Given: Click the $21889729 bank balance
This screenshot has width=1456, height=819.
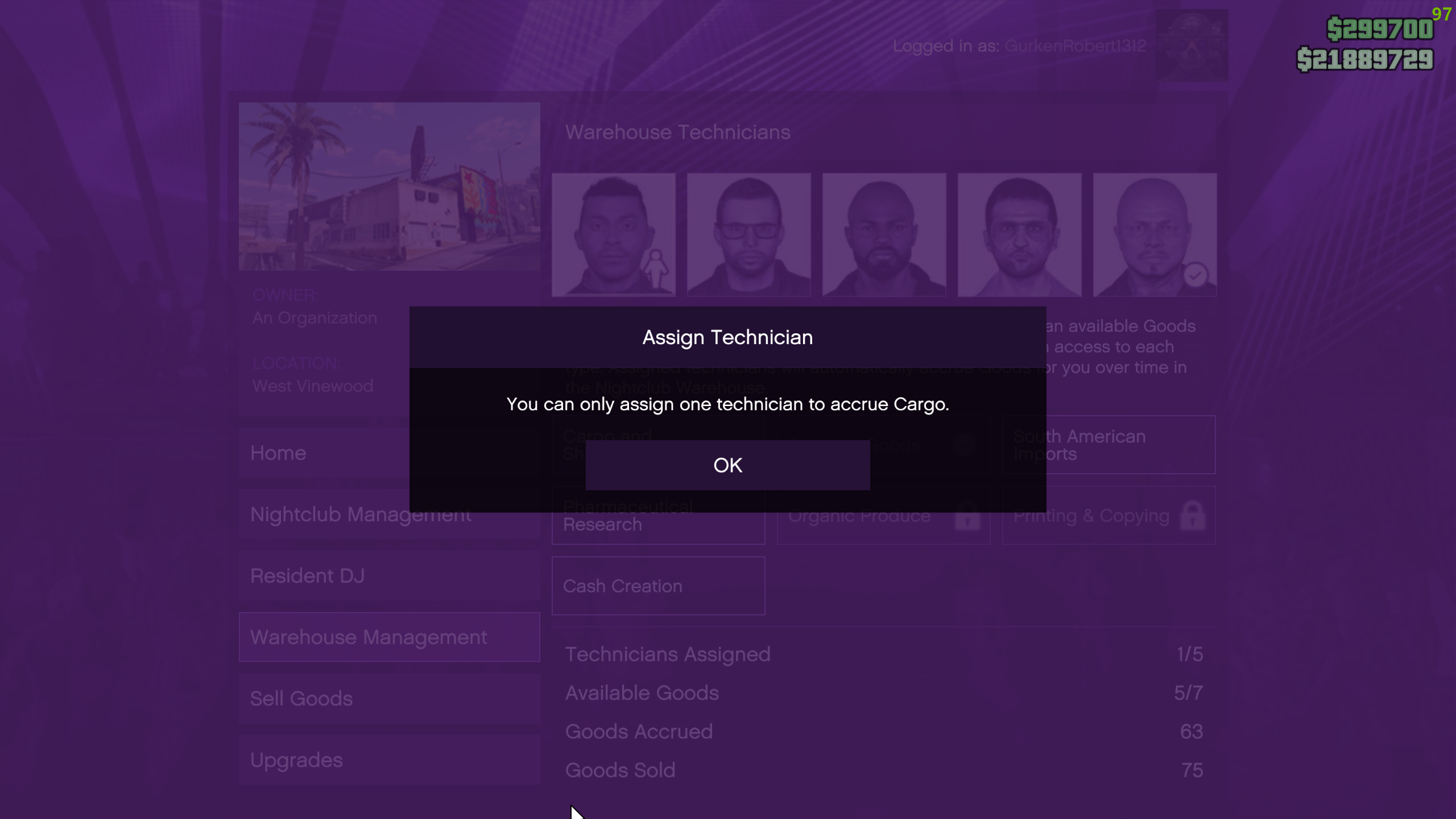Looking at the screenshot, I should pyautogui.click(x=1364, y=60).
